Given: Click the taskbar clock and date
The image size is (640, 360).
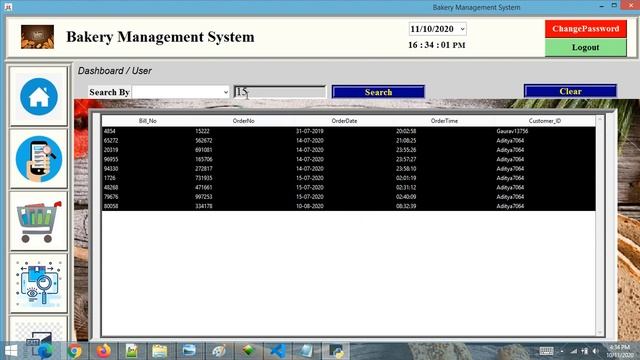Looking at the screenshot, I should 620,351.
